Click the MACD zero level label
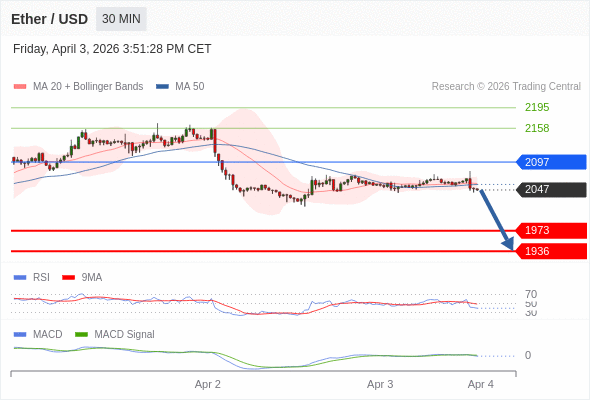The height and width of the screenshot is (400, 590). click(528, 355)
